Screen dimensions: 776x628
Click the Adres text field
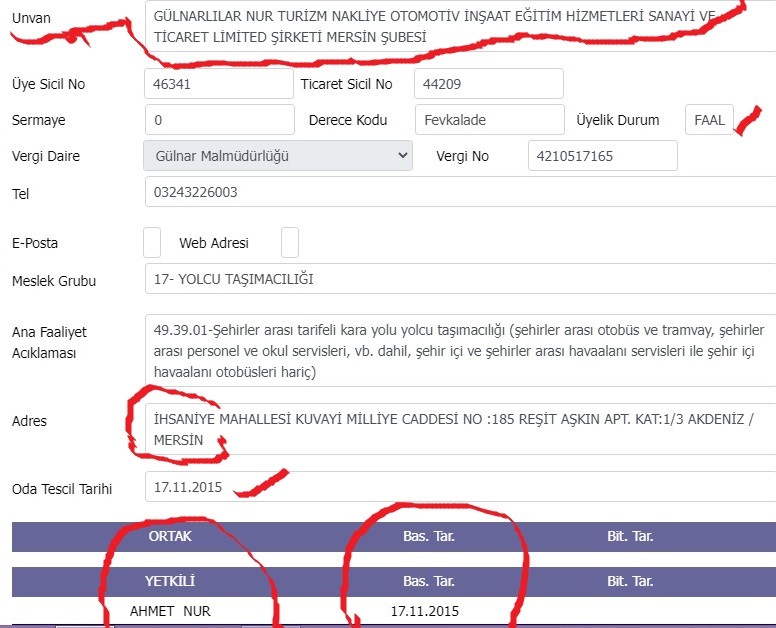(x=460, y=429)
